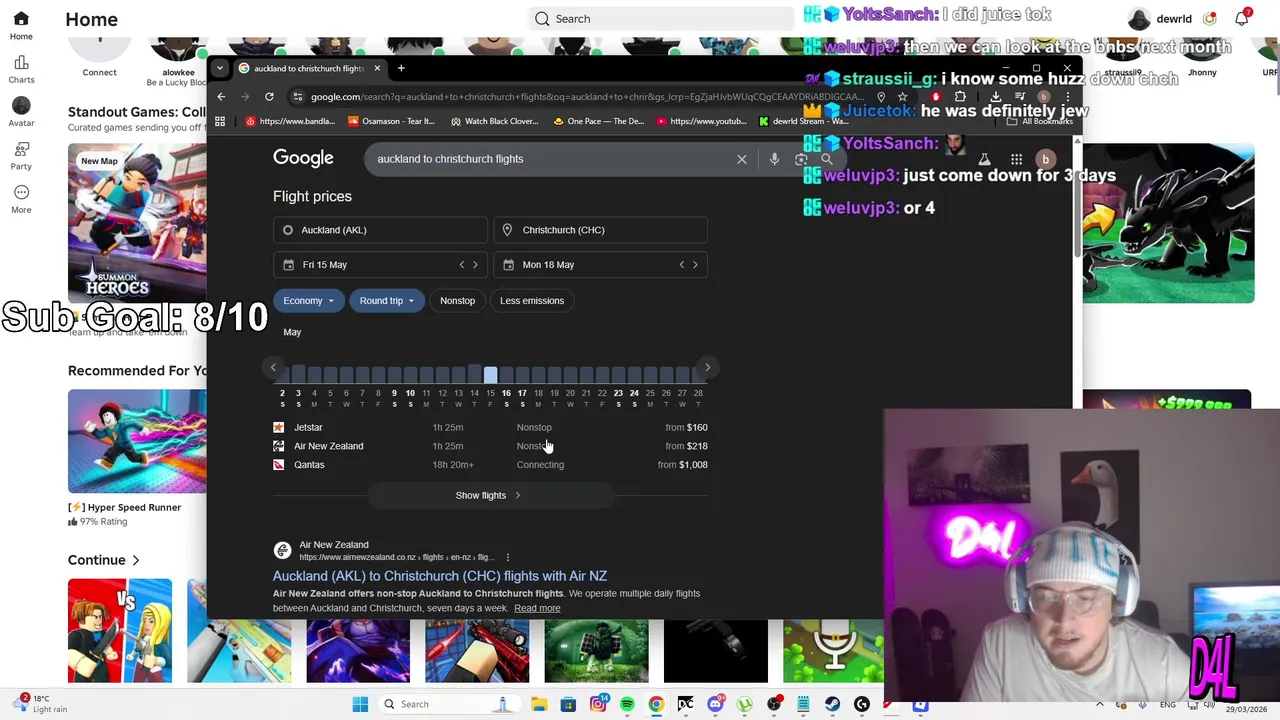The height and width of the screenshot is (720, 1280).
Task: Move departure date to previous day
Action: click(x=462, y=265)
